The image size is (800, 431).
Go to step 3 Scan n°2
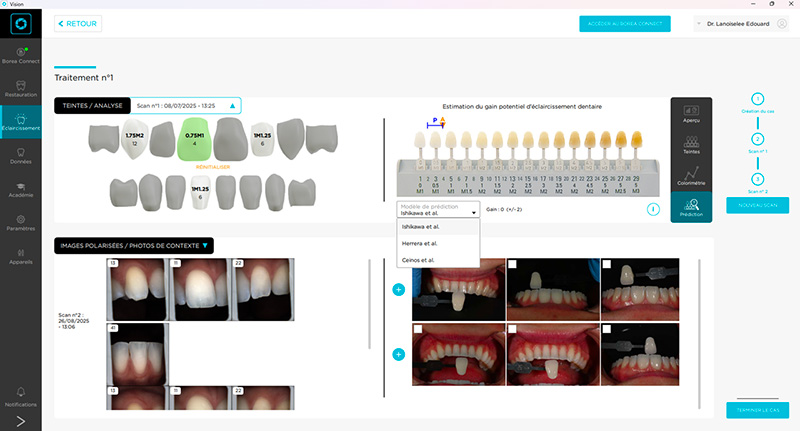coord(758,179)
